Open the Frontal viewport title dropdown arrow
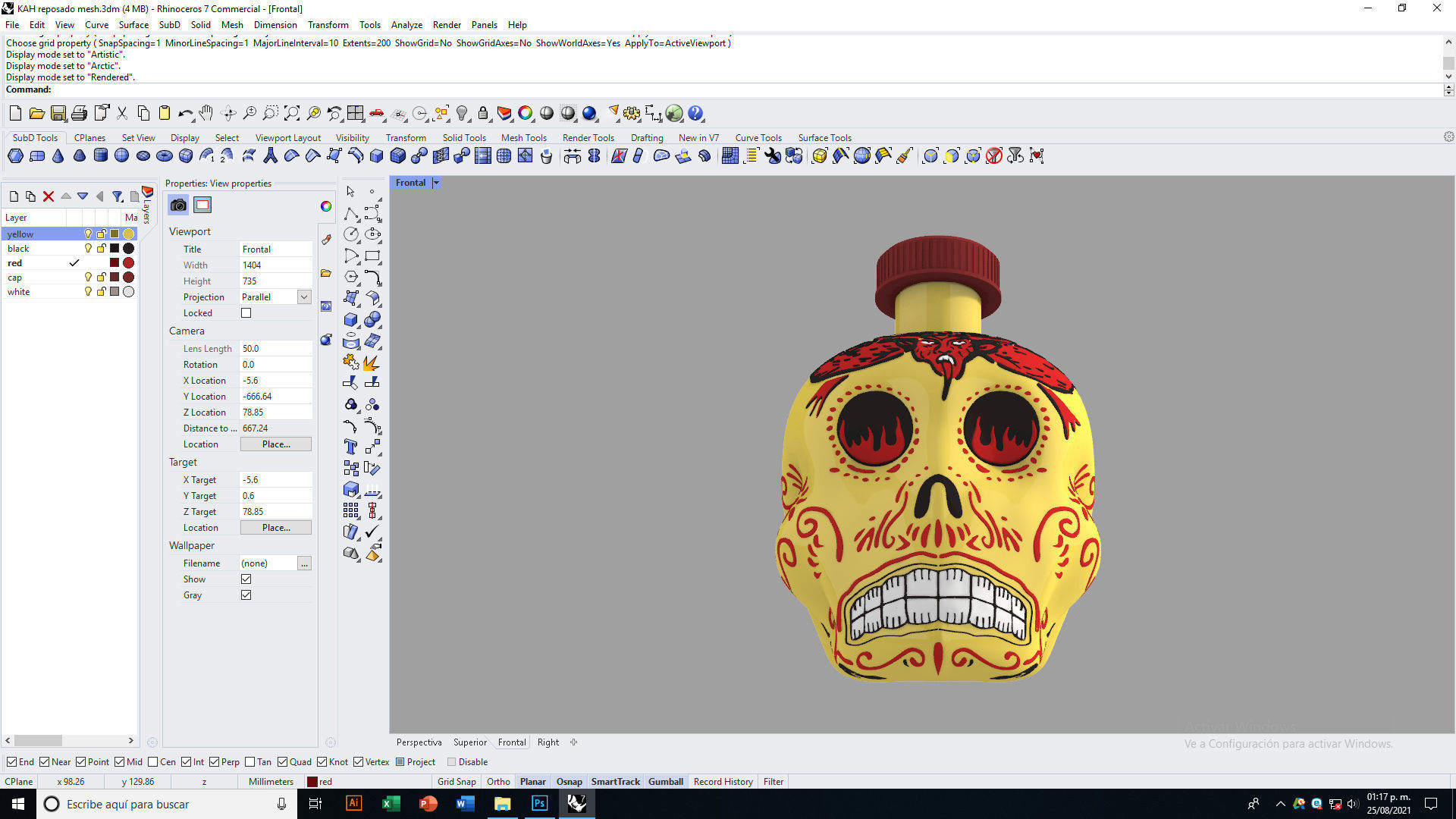Viewport: 1456px width, 819px height. (x=436, y=183)
